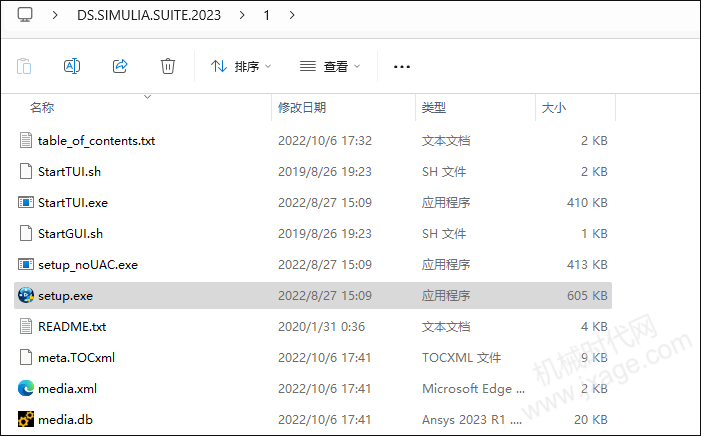Sort by the 类型 column header

point(434,107)
